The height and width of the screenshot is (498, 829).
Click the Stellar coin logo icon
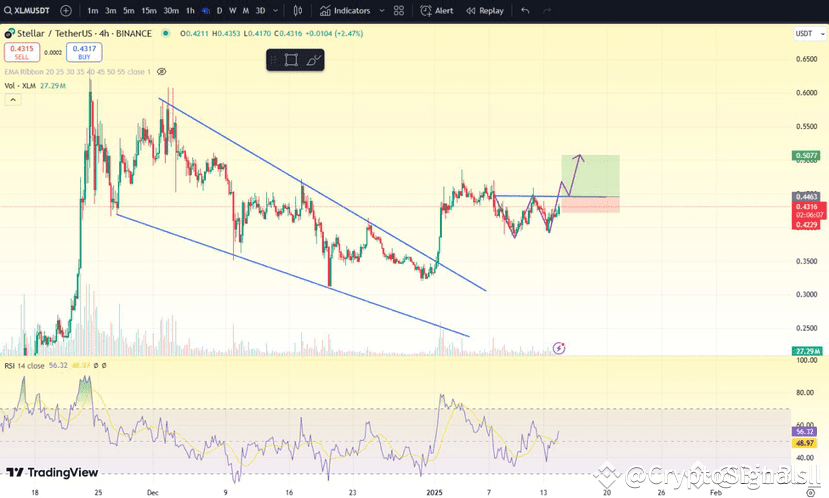10,34
